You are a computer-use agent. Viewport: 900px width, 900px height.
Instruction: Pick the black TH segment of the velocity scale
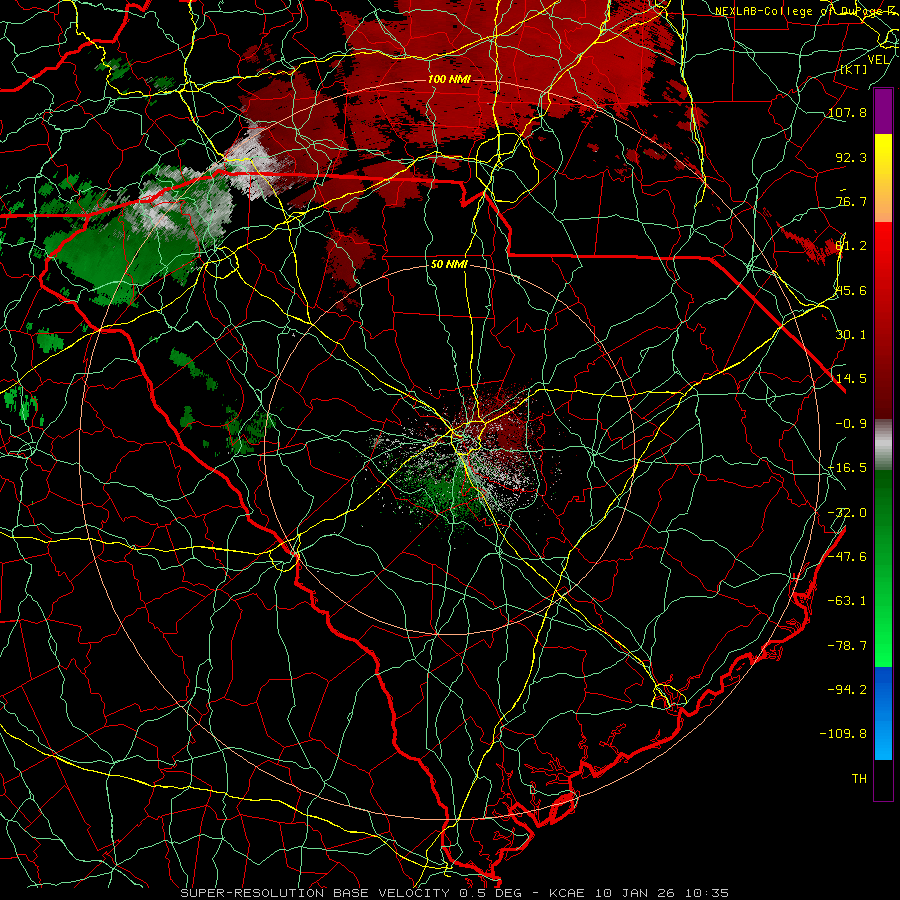[x=883, y=779]
